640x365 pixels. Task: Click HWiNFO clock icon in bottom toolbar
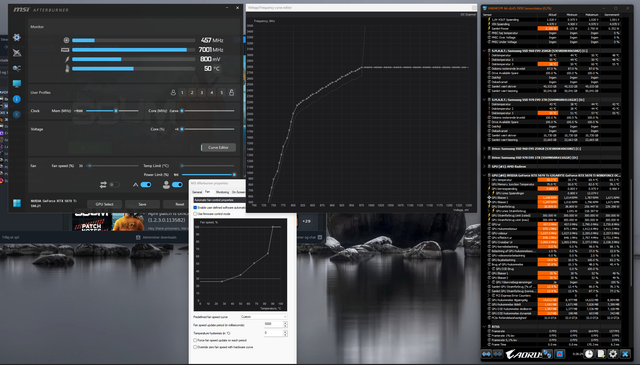[x=589, y=354]
